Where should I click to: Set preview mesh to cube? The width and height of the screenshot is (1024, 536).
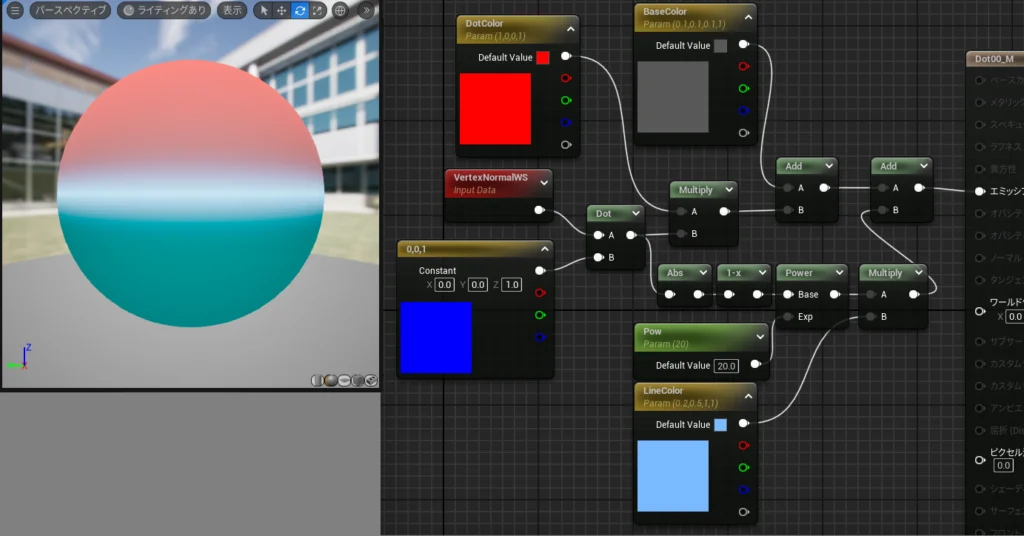(x=357, y=380)
